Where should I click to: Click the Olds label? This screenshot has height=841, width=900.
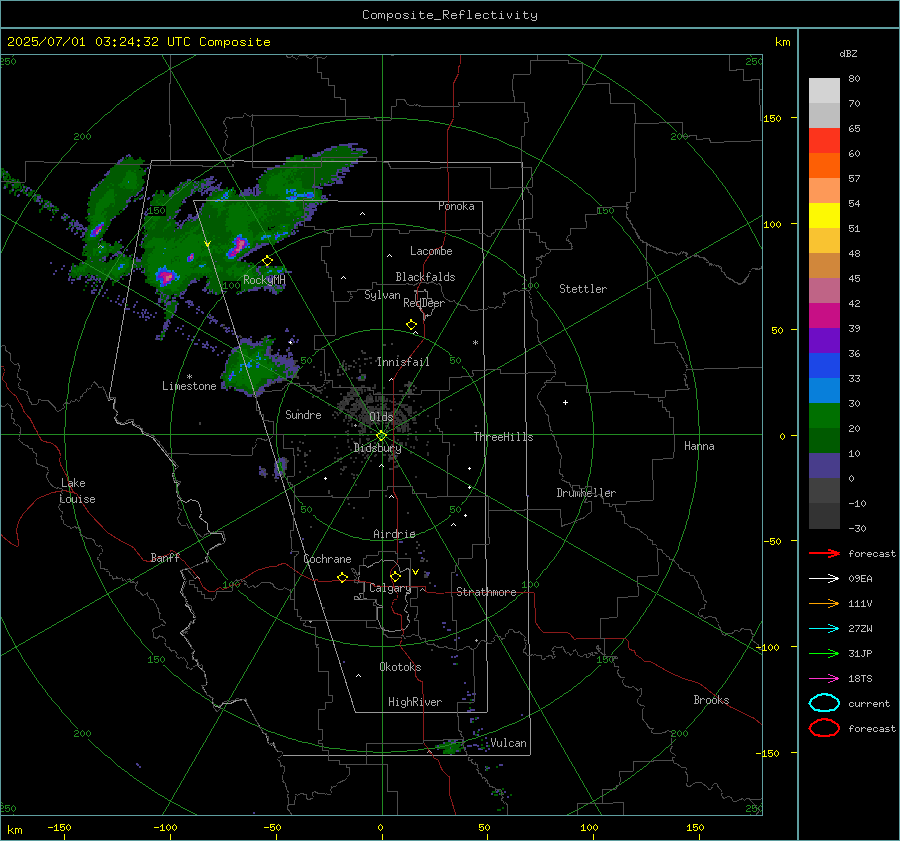click(381, 416)
